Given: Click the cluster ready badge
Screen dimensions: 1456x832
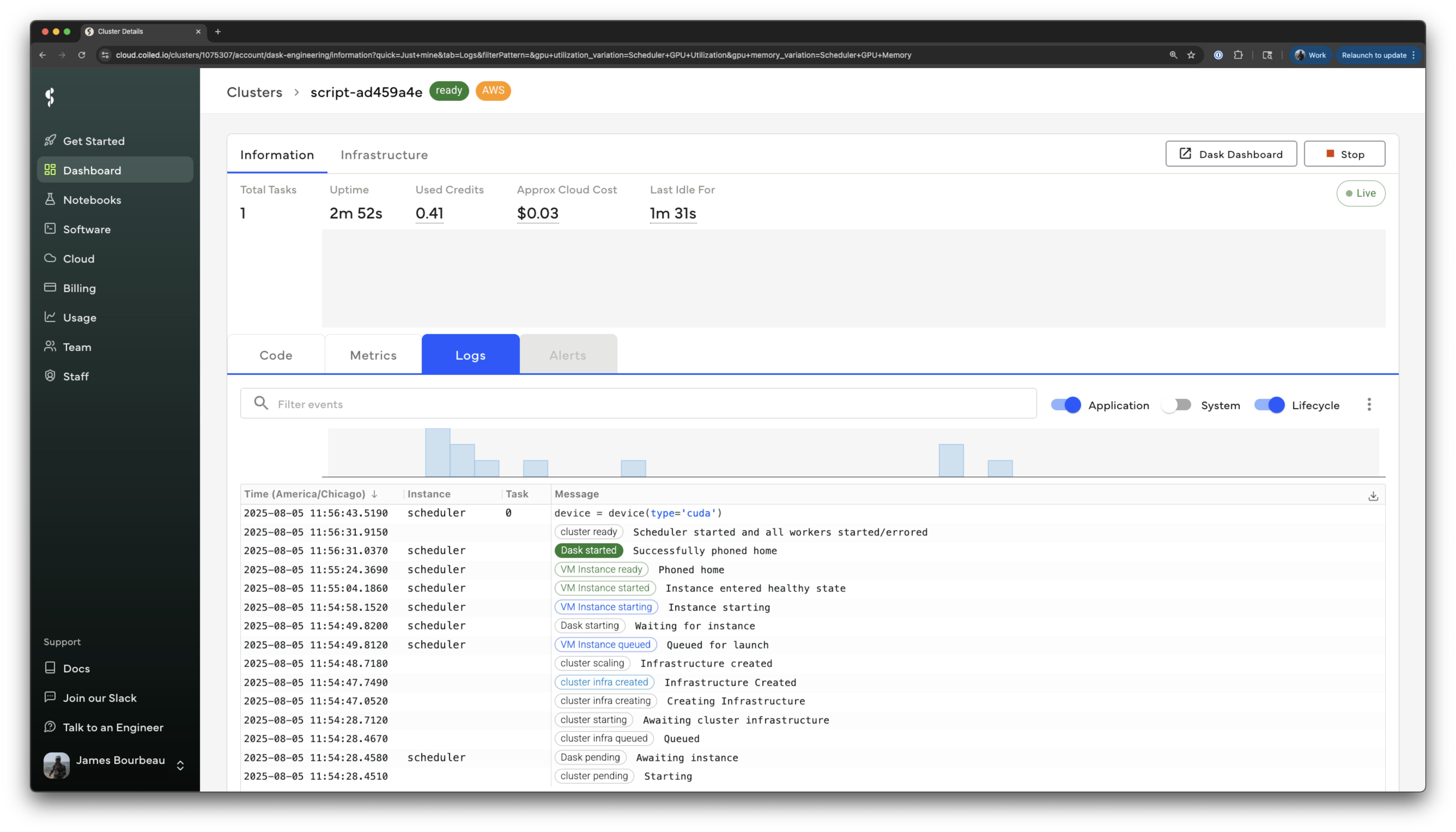Looking at the screenshot, I should (x=589, y=532).
